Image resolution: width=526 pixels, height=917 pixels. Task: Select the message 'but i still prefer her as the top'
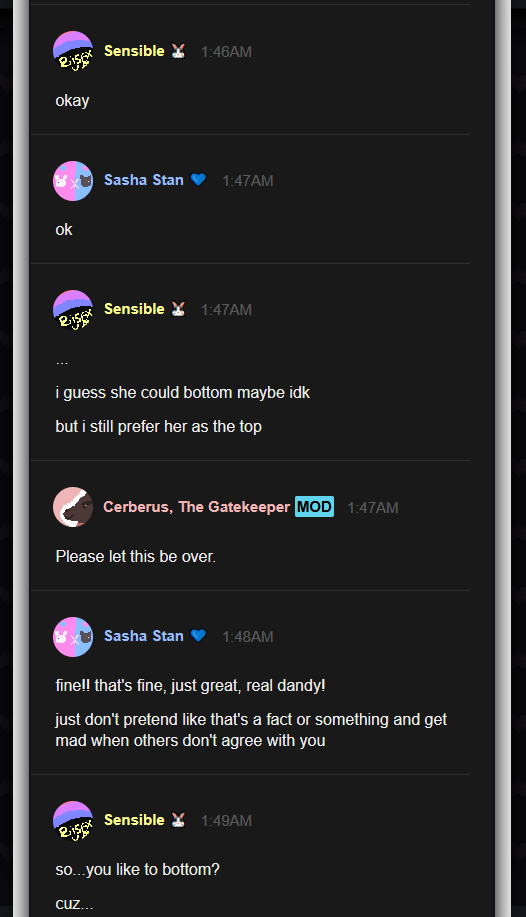159,427
